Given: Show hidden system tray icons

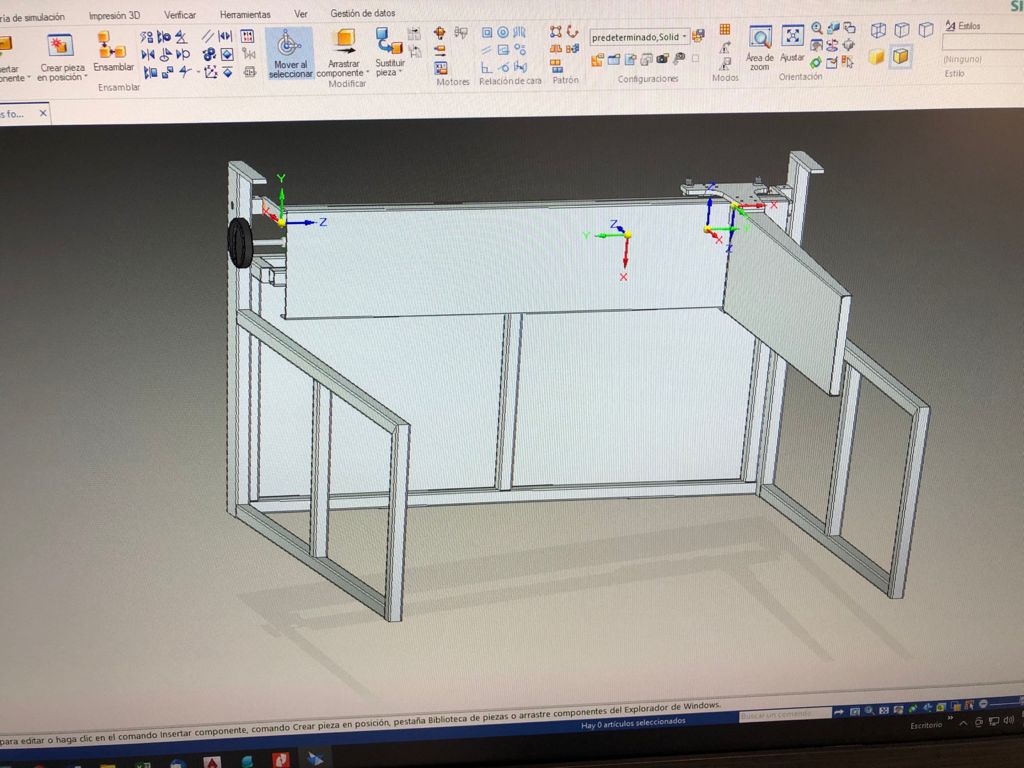Looking at the screenshot, I should (x=964, y=723).
